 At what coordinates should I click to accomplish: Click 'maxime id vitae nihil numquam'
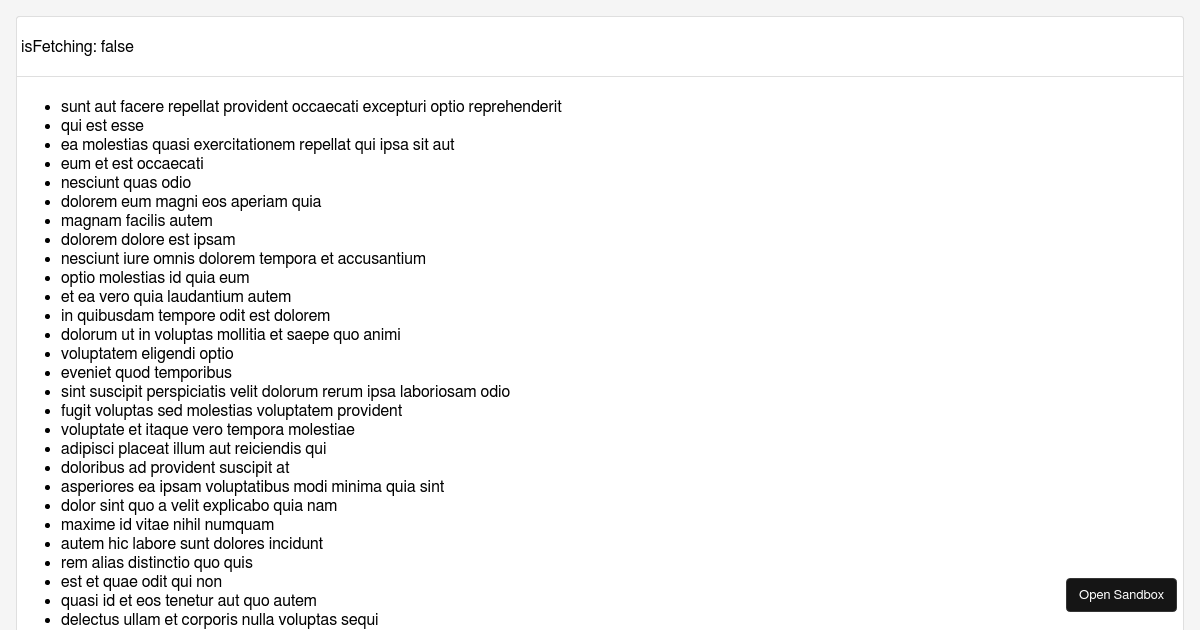pyautogui.click(x=167, y=525)
